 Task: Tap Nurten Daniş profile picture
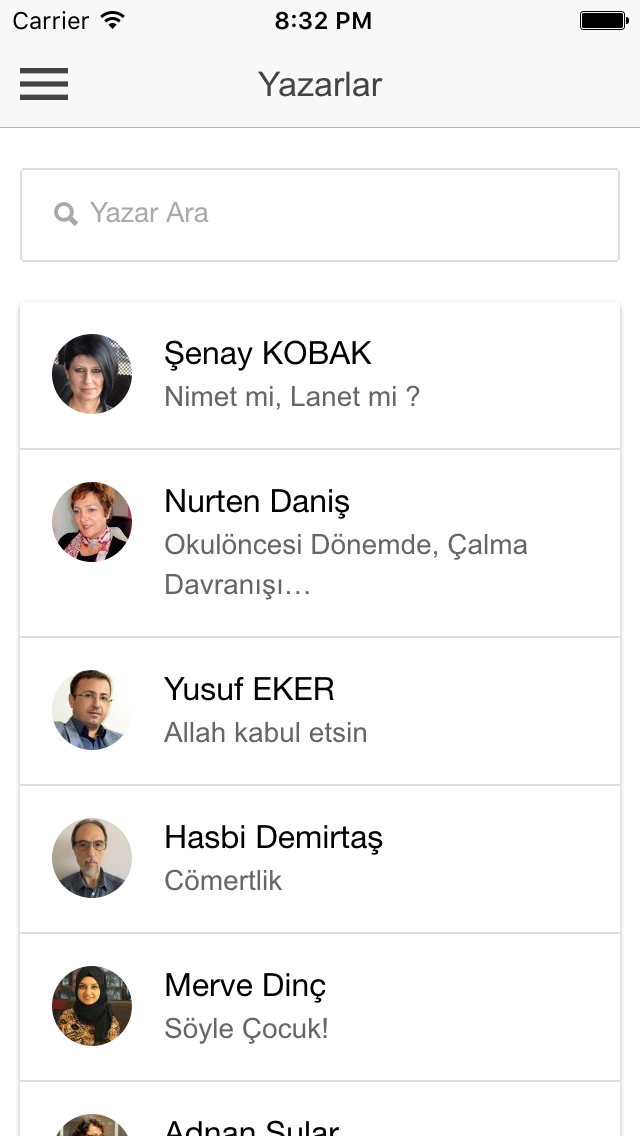coord(92,522)
